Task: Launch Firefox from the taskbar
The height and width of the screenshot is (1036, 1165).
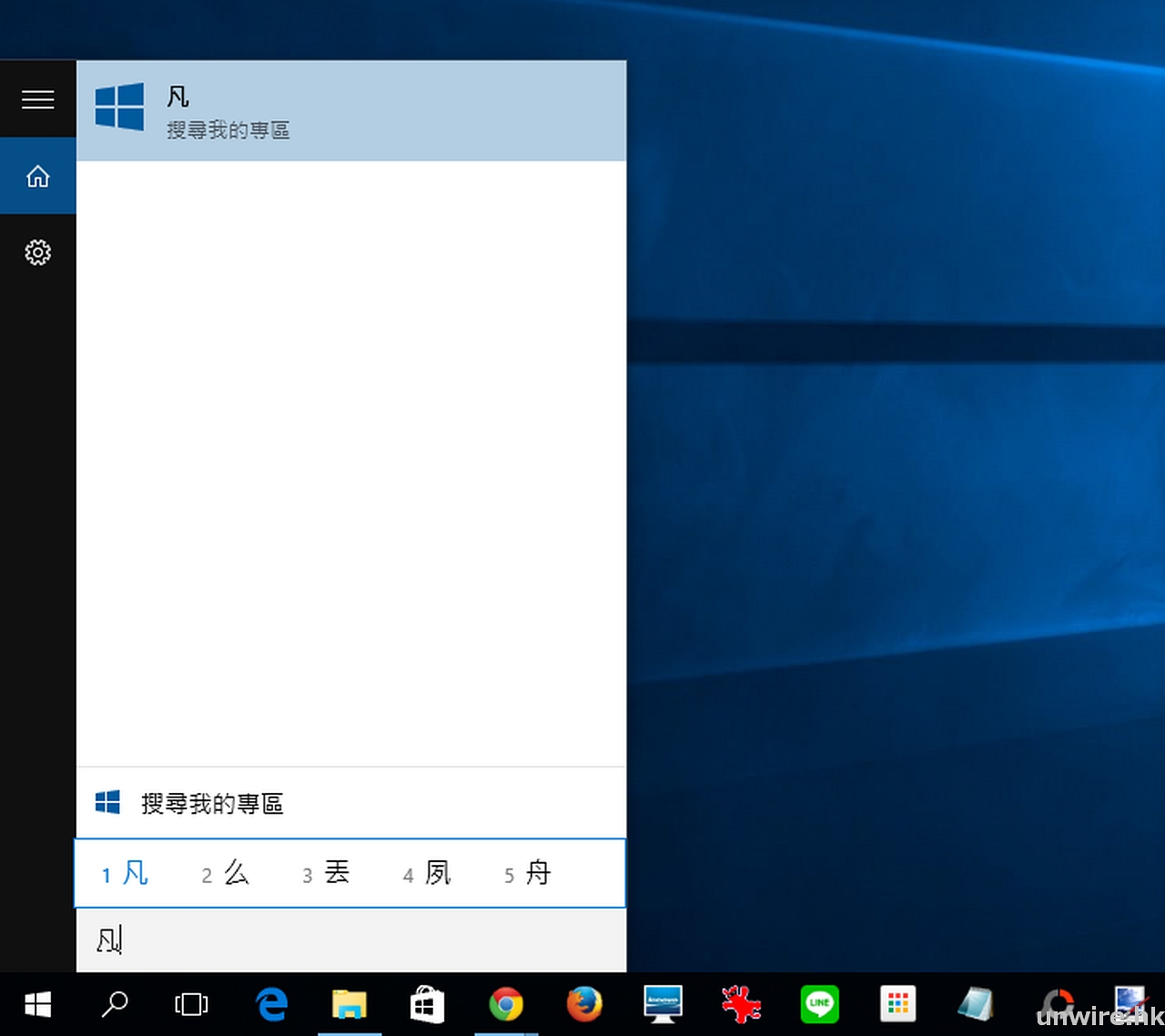Action: (x=584, y=1004)
